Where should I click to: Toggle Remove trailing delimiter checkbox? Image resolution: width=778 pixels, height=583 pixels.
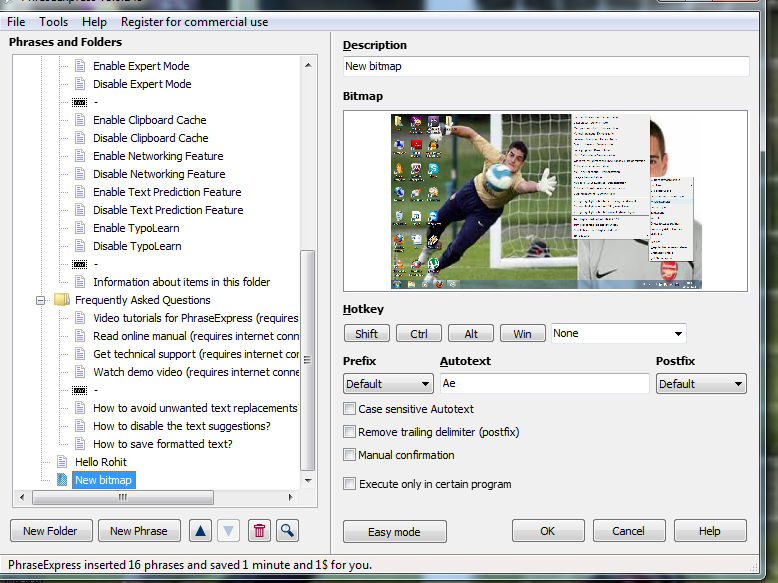pyautogui.click(x=349, y=432)
